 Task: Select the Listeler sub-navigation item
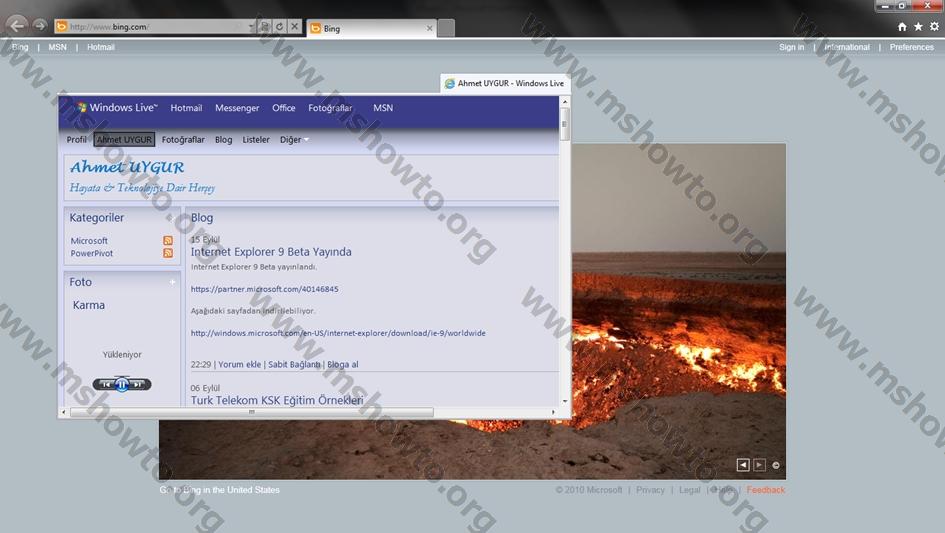tap(256, 139)
